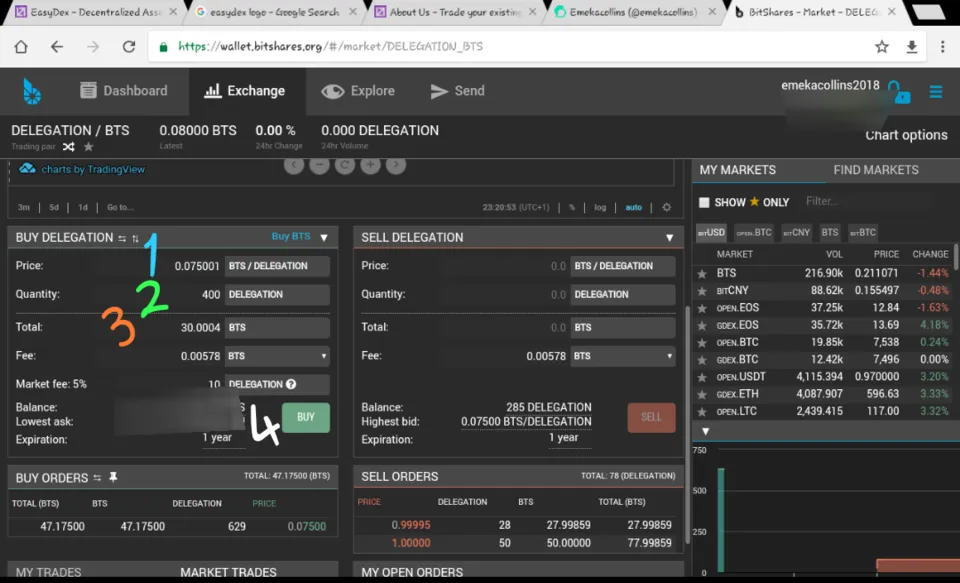The height and width of the screenshot is (583, 960).
Task: Go to browser home page
Action: coord(21,47)
